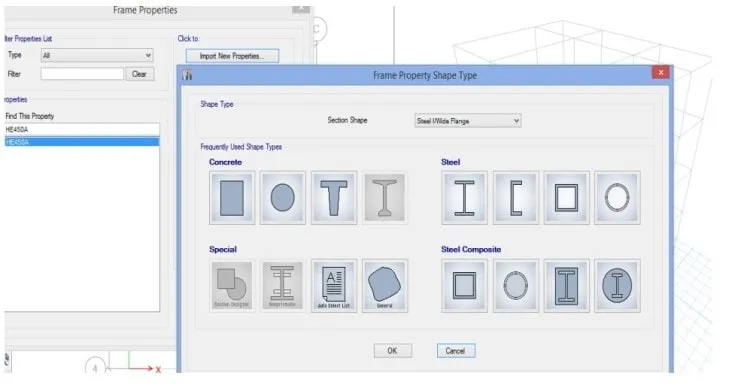Select the highlighted HE450A list item

[x=82, y=142]
